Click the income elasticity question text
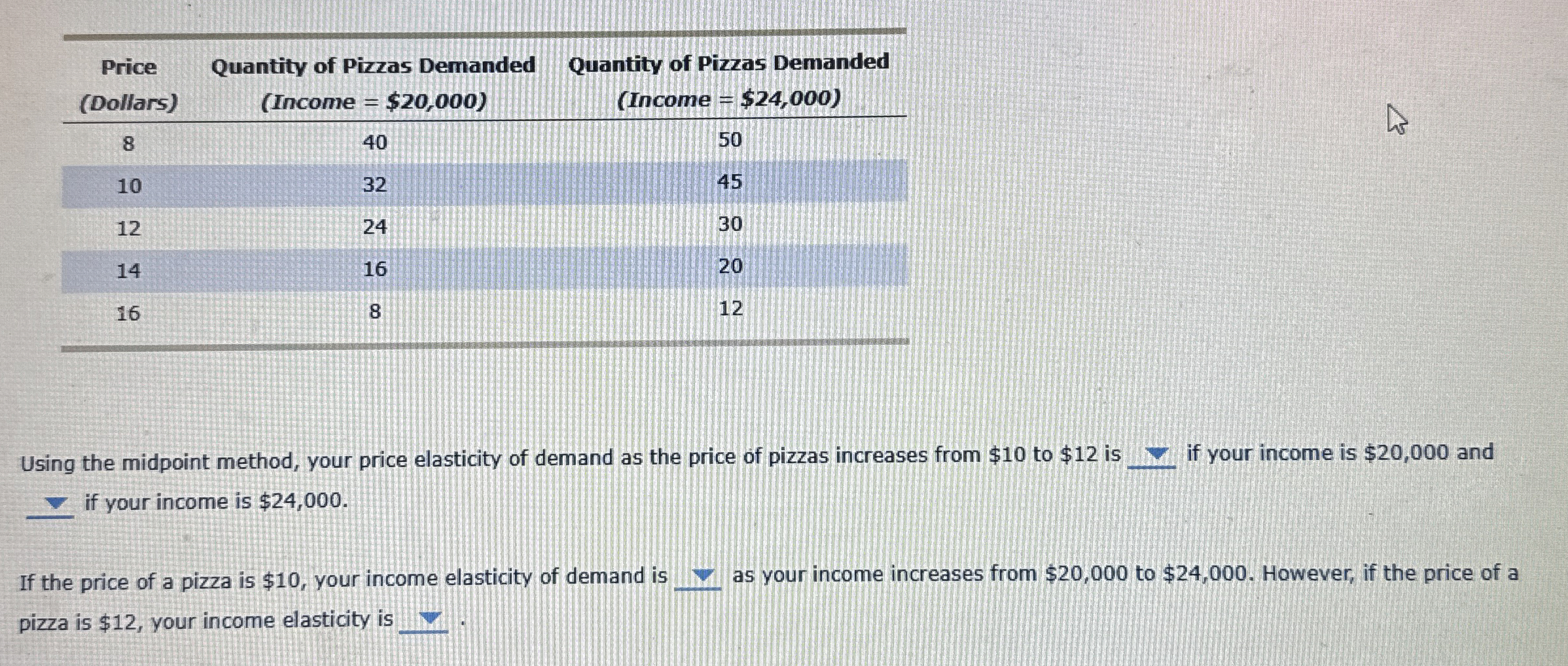The image size is (1568, 666). point(589,577)
